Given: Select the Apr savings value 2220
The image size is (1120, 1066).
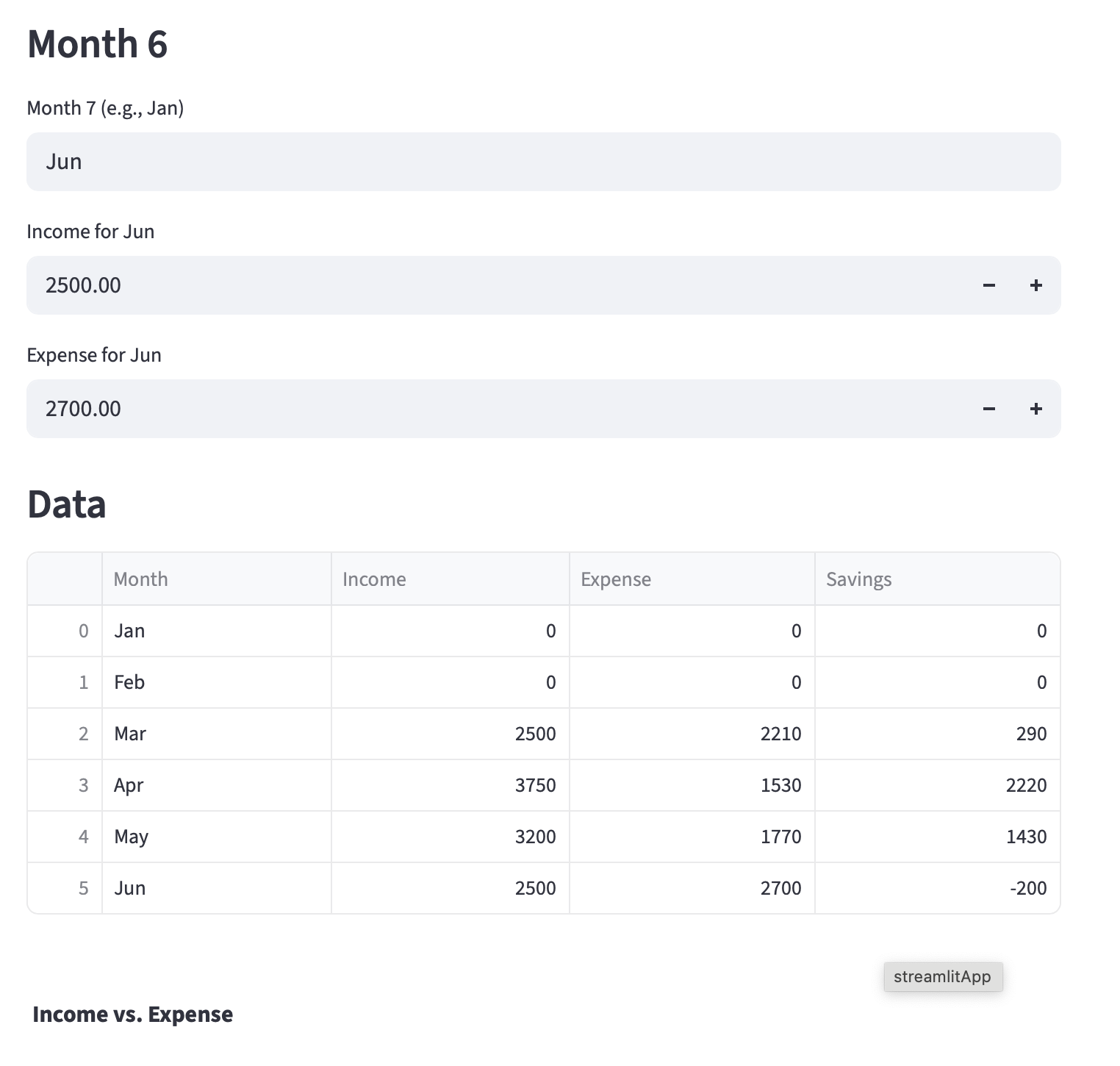Looking at the screenshot, I should point(1027,785).
